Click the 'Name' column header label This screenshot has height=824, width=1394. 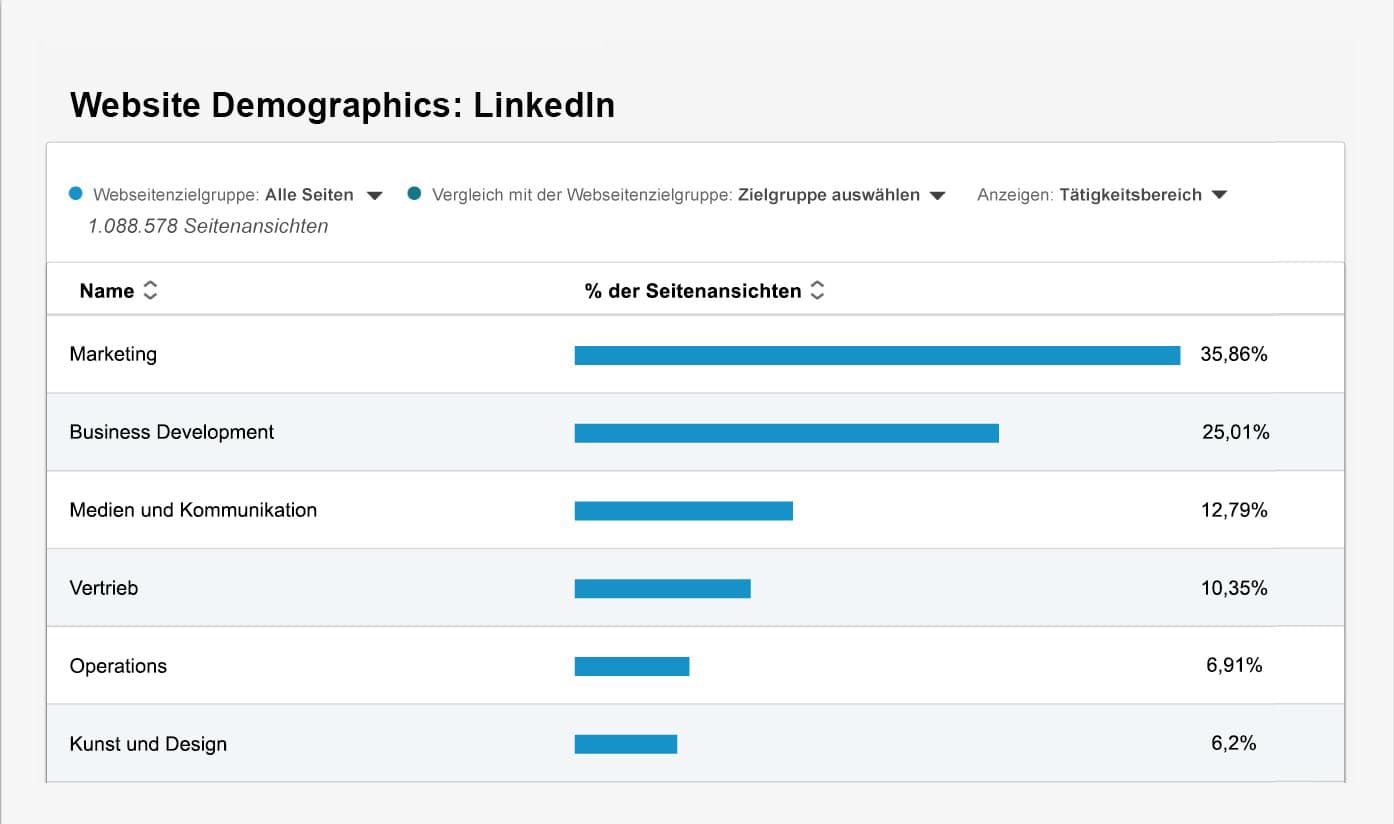click(x=107, y=291)
